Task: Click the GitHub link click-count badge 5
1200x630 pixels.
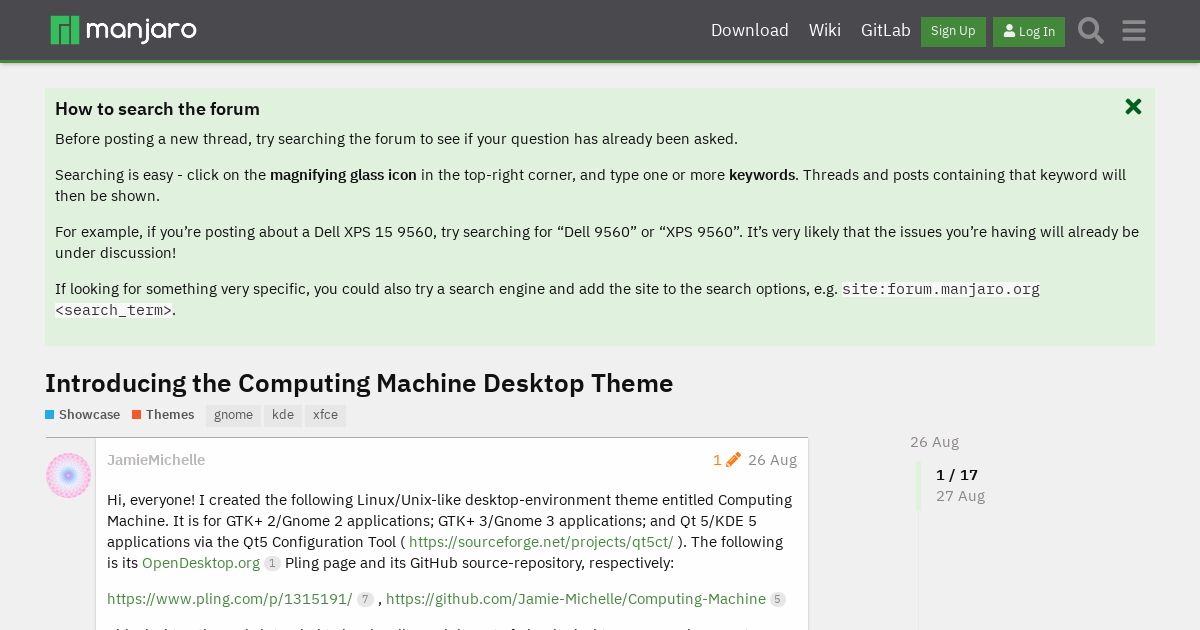Action: [x=778, y=600]
